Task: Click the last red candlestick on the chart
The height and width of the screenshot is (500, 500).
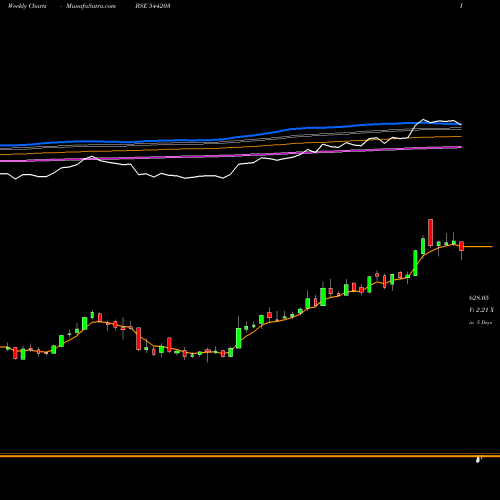Action: coord(462,246)
